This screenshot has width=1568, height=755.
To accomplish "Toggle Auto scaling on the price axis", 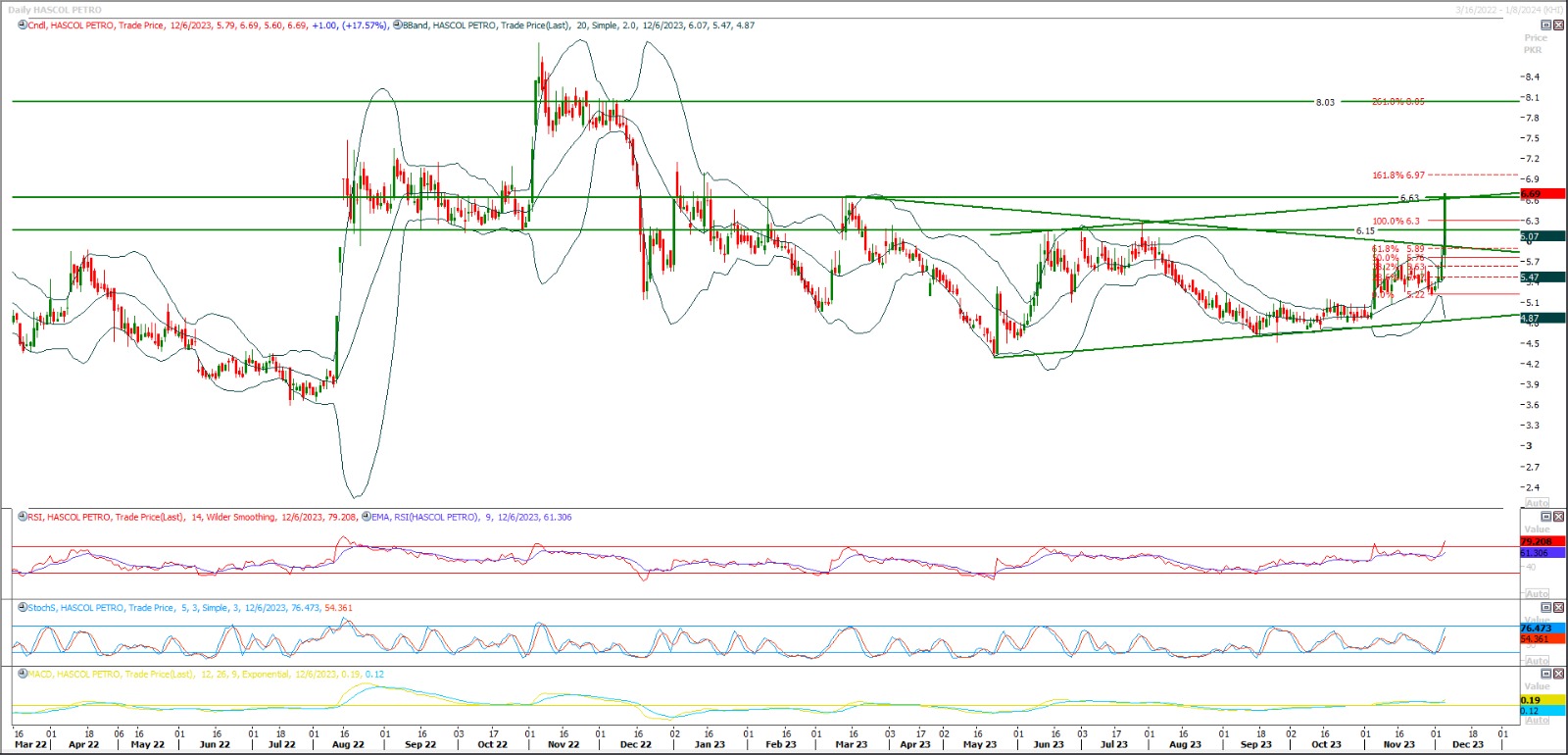I will point(1537,502).
